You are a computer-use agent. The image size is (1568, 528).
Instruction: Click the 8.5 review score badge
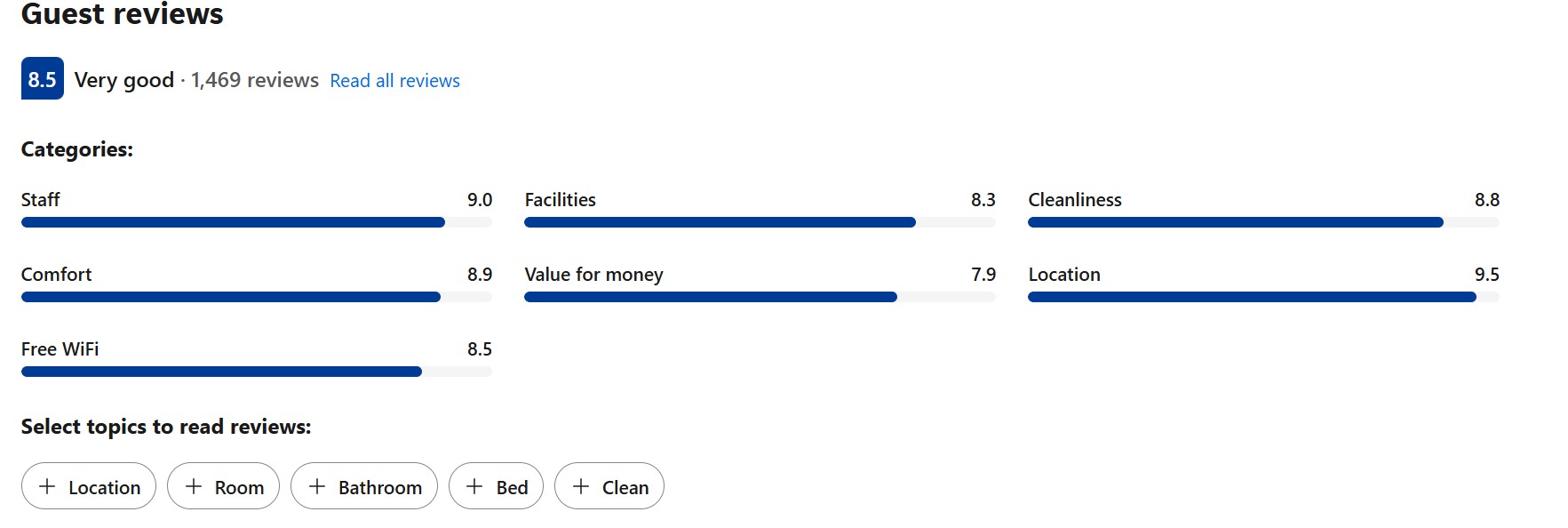click(43, 79)
